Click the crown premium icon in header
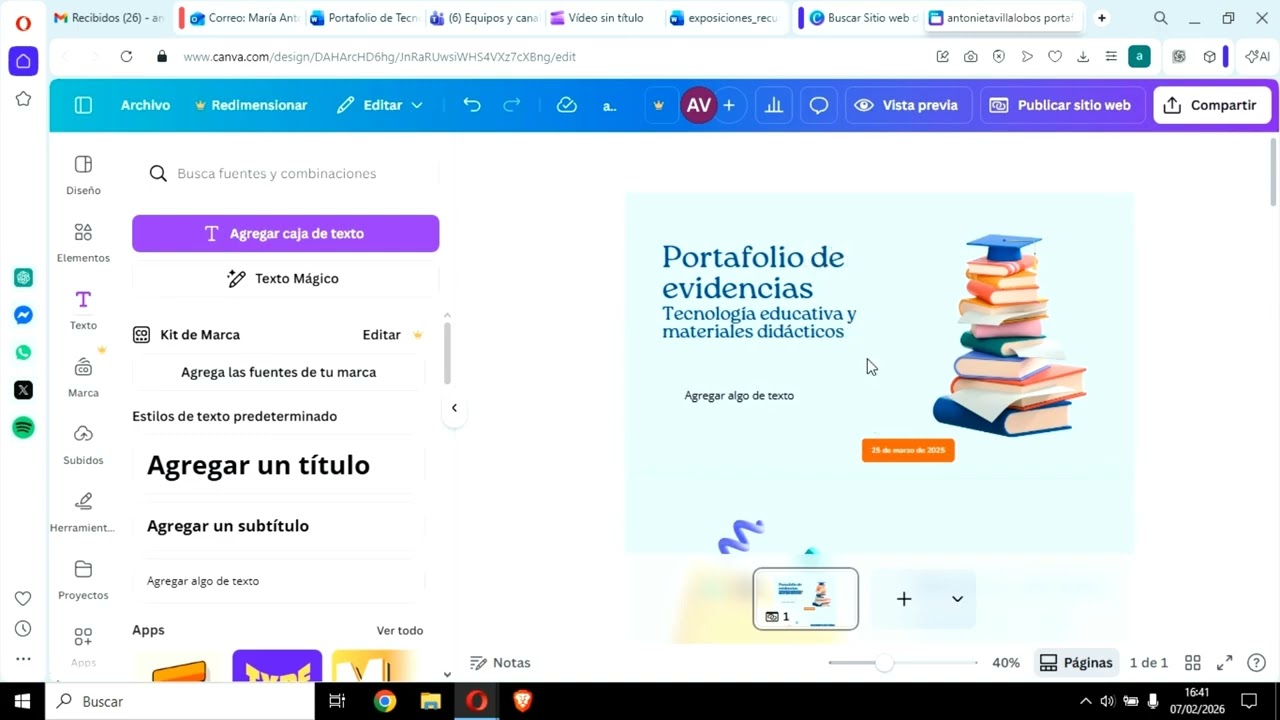 (659, 105)
